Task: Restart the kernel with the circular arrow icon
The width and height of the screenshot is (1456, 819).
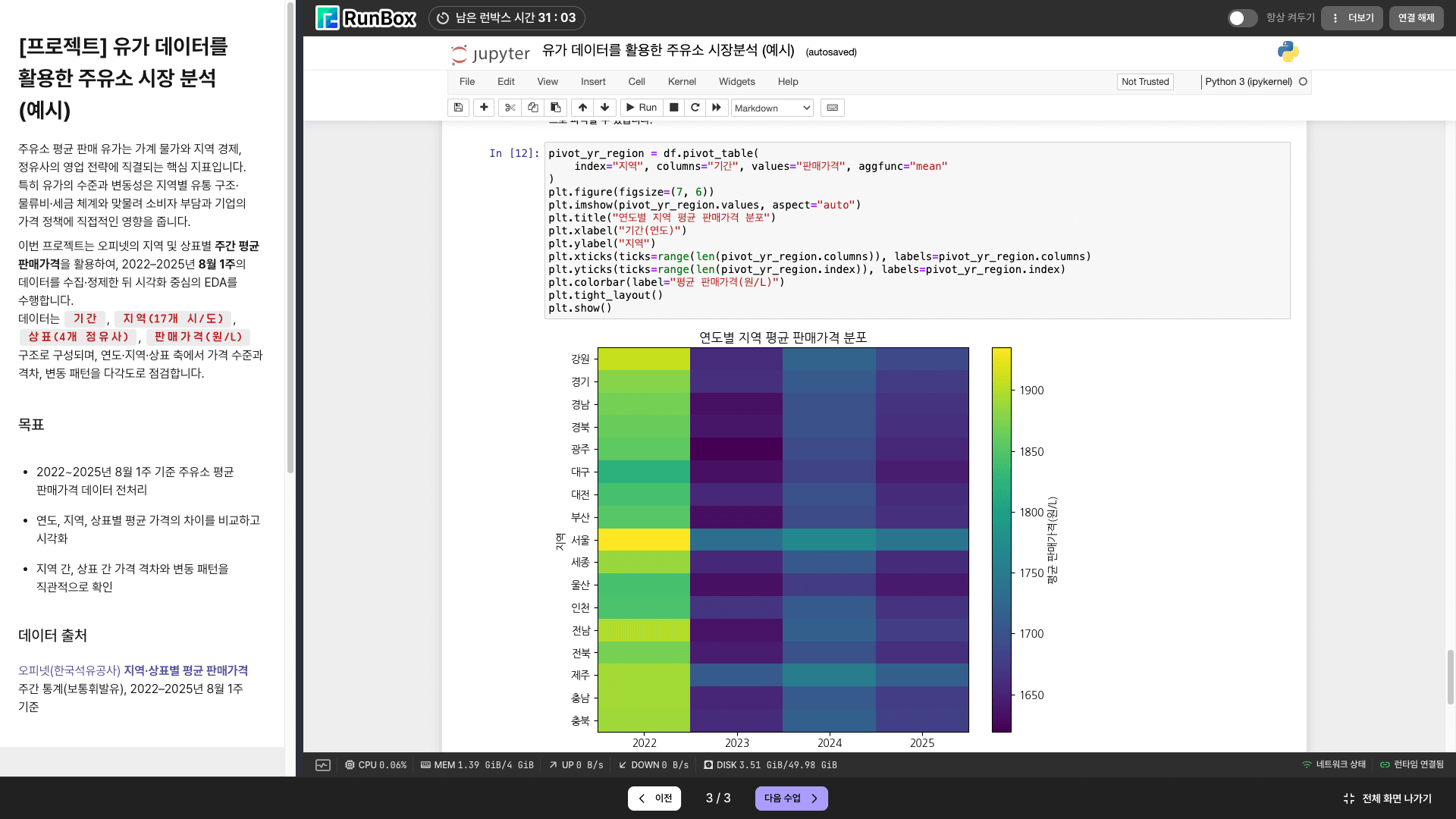Action: 695,108
